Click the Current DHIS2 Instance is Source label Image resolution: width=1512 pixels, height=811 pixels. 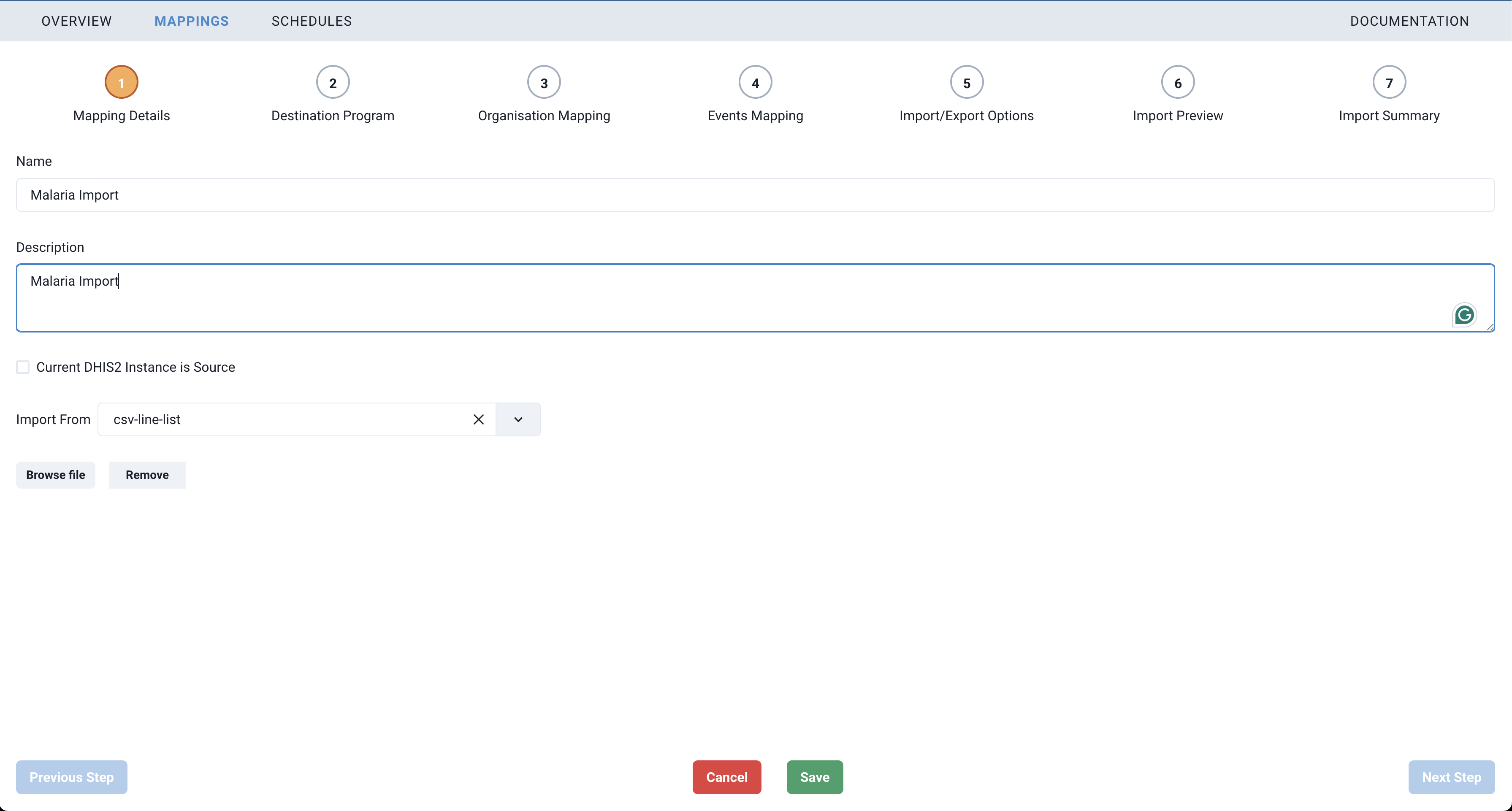pyautogui.click(x=135, y=368)
